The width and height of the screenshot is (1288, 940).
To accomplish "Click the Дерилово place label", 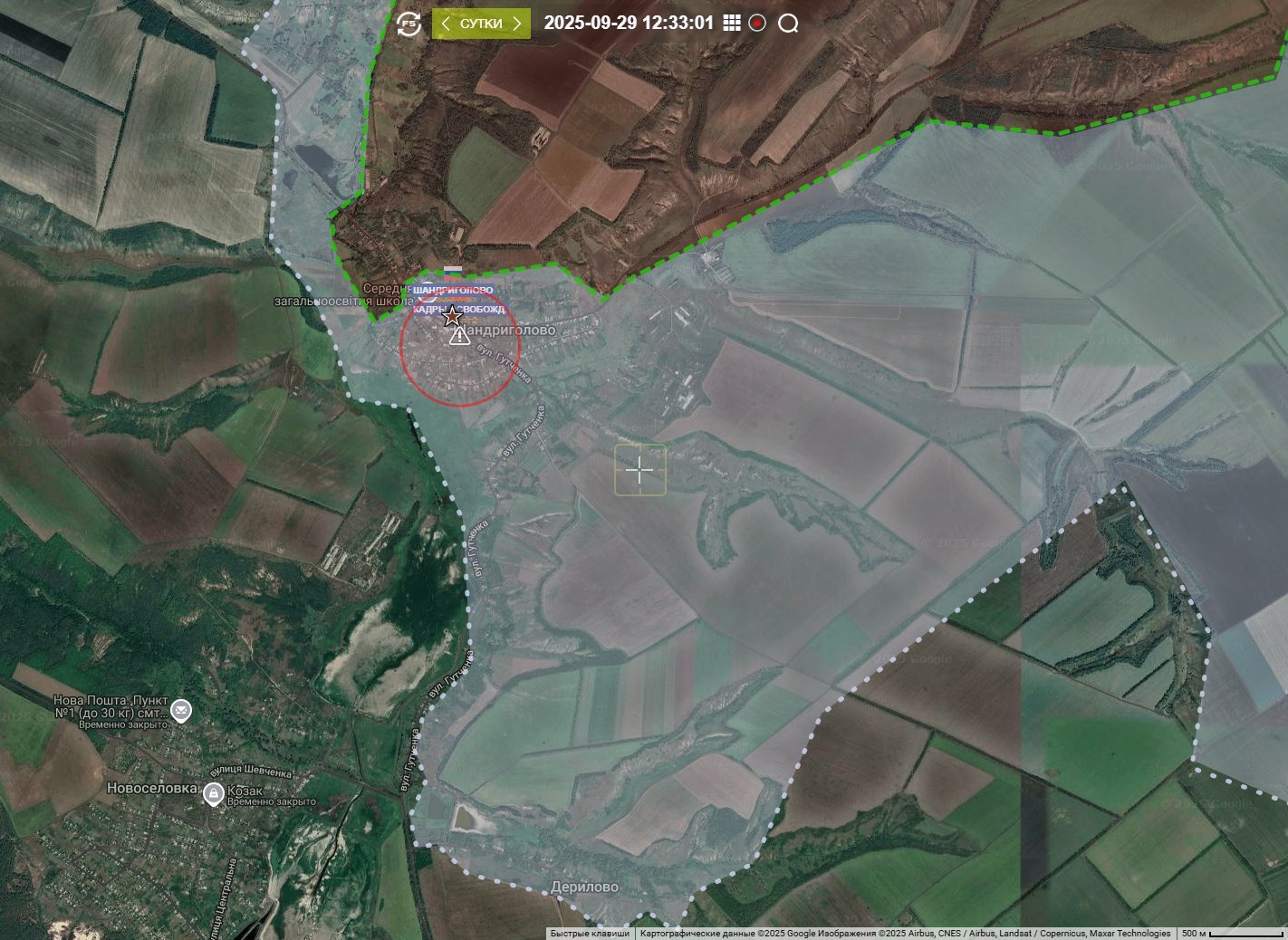I will (x=585, y=887).
